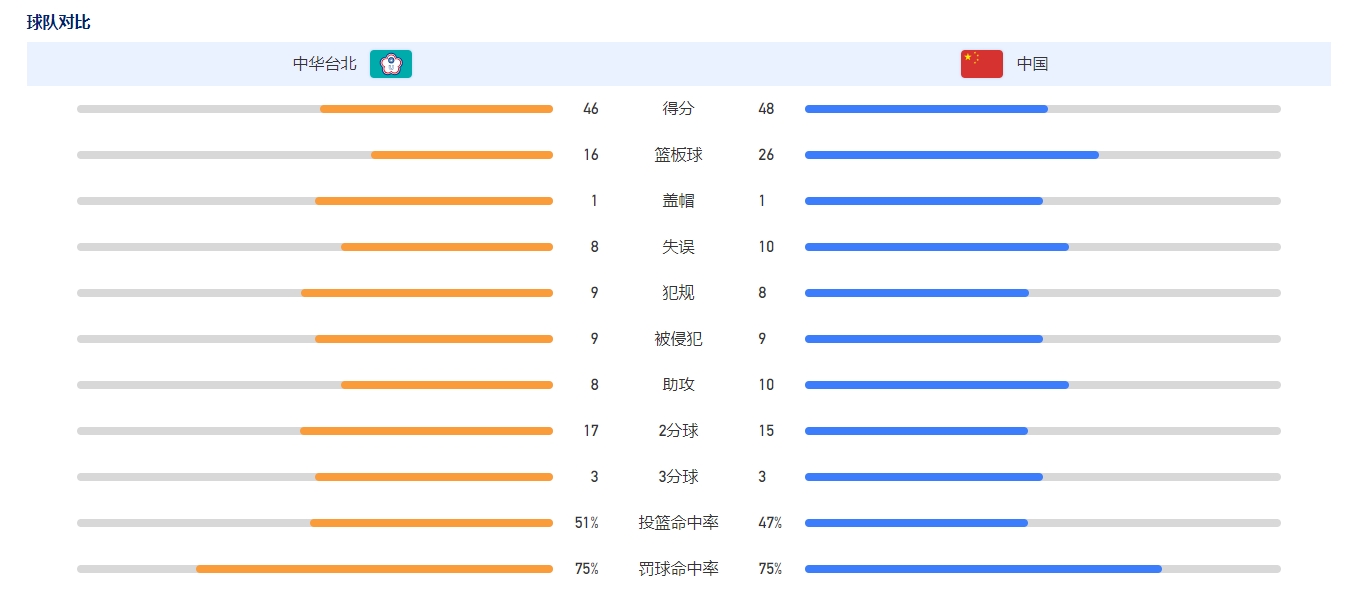This screenshot has width=1360, height=612.
Task: Click the Chinese Taipei team flag icon
Action: tap(391, 64)
